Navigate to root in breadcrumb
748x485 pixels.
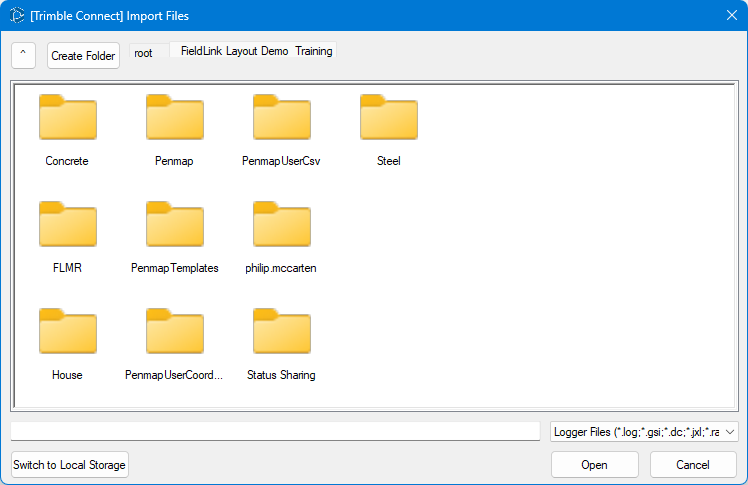pos(144,53)
